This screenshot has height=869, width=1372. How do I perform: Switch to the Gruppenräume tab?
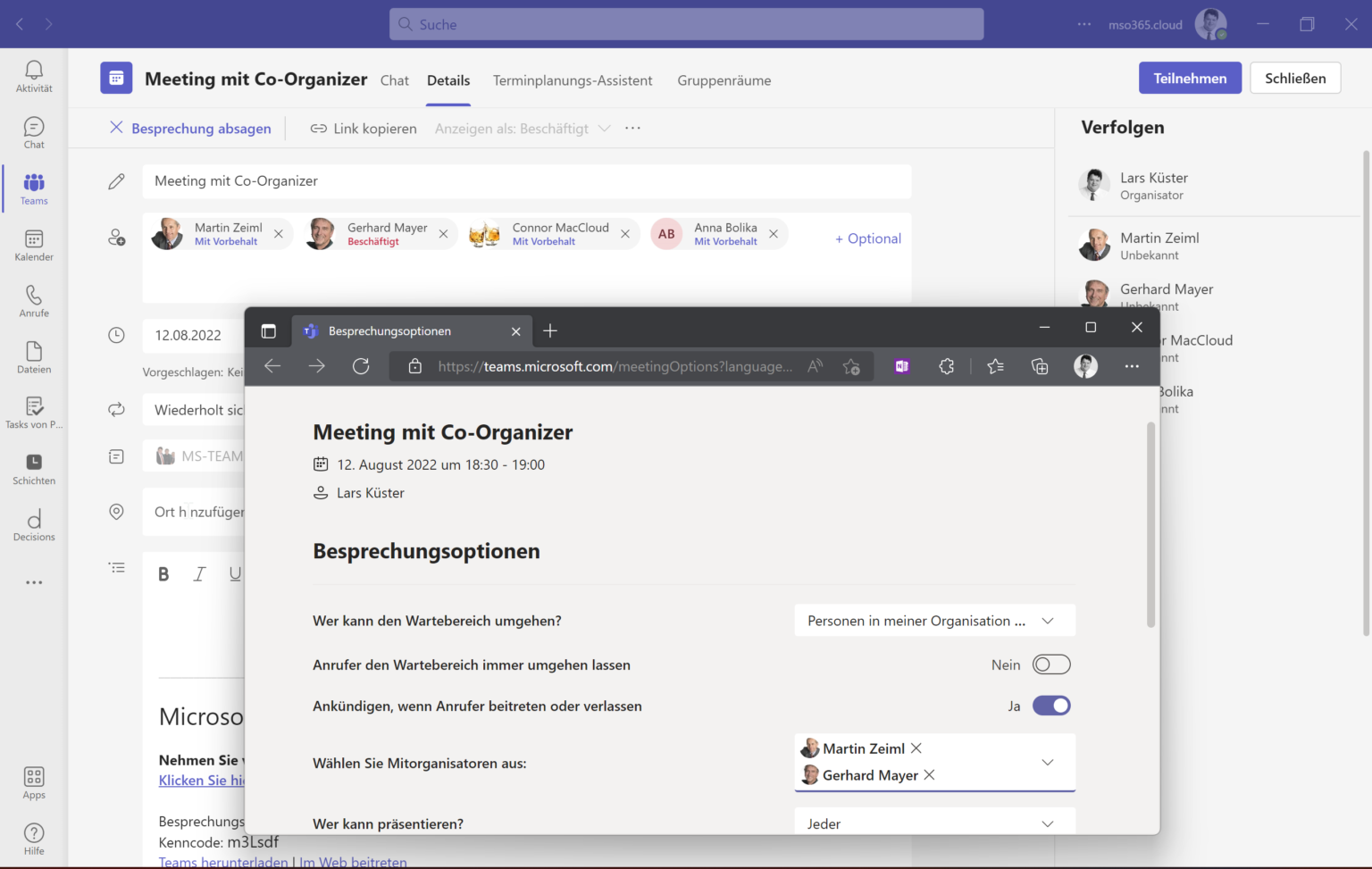click(724, 80)
